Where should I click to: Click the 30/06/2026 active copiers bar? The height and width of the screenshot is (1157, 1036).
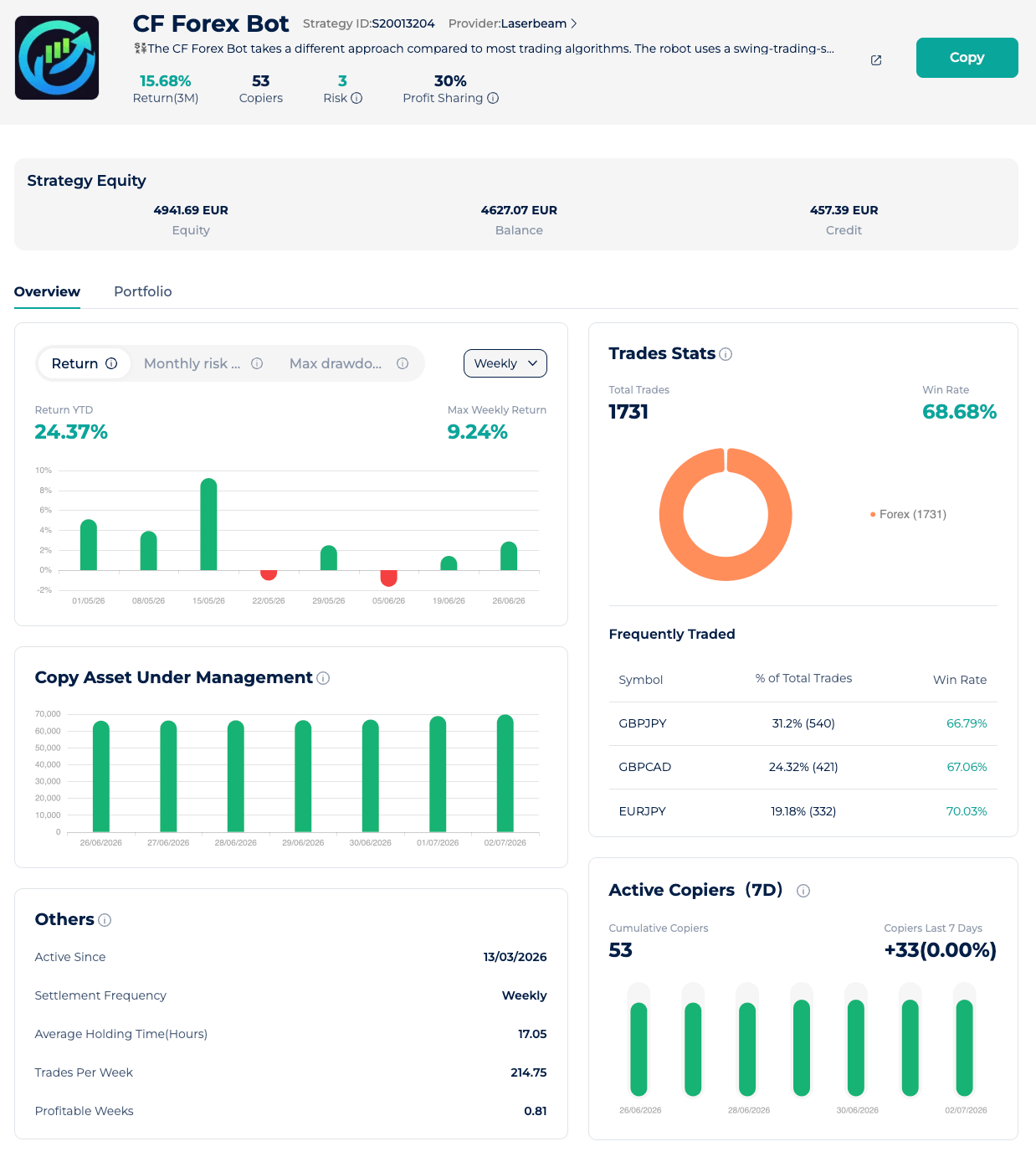pos(856,1047)
